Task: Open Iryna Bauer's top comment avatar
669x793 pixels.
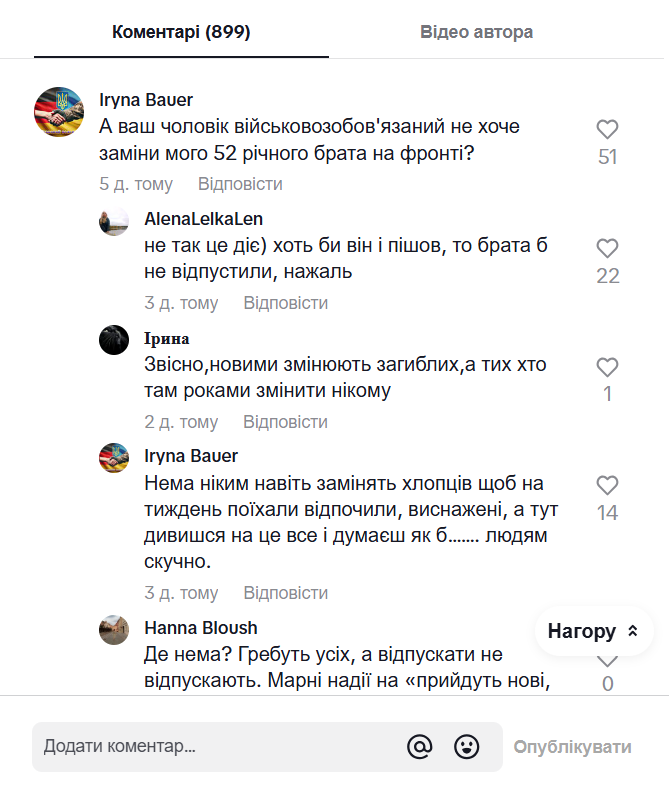Action: [58, 112]
